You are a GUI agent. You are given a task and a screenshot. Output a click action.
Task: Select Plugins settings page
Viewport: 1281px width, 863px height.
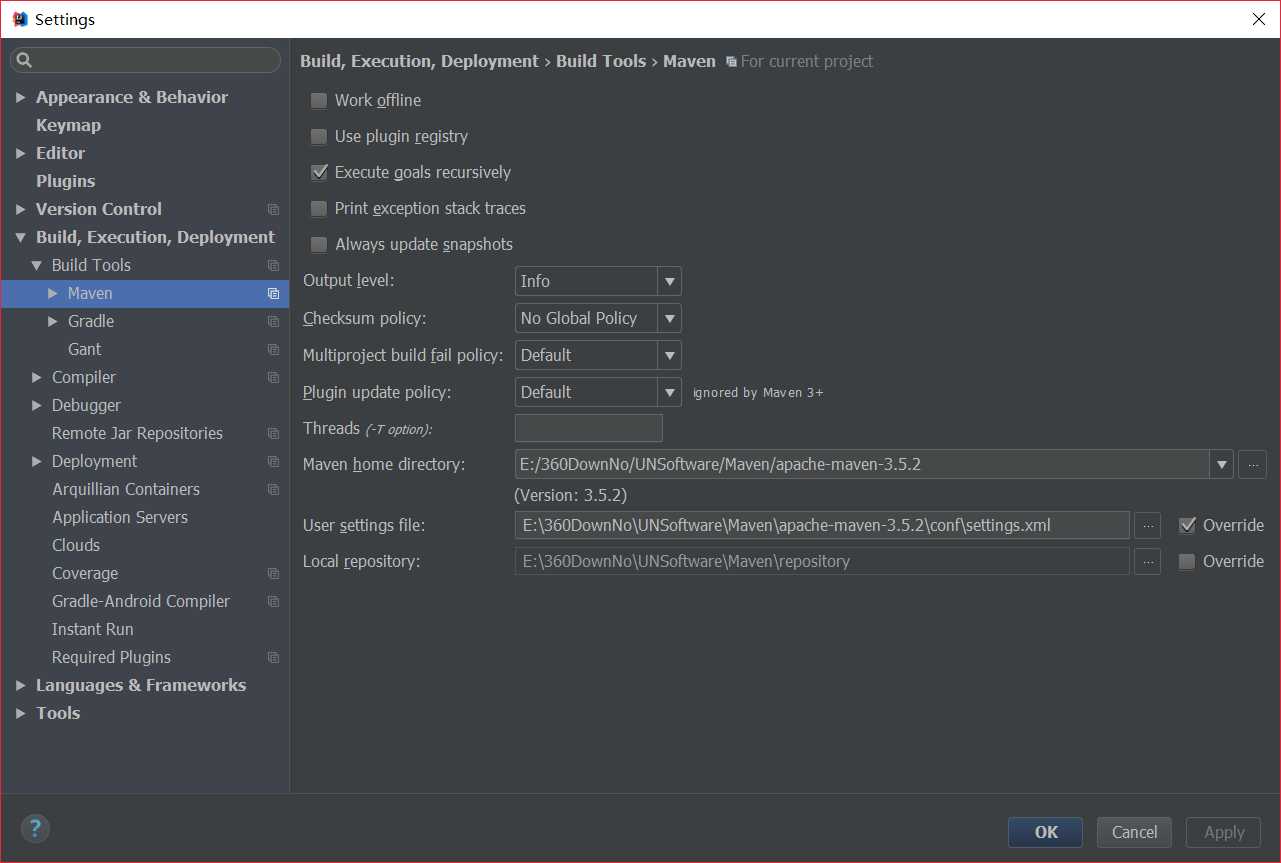click(66, 181)
